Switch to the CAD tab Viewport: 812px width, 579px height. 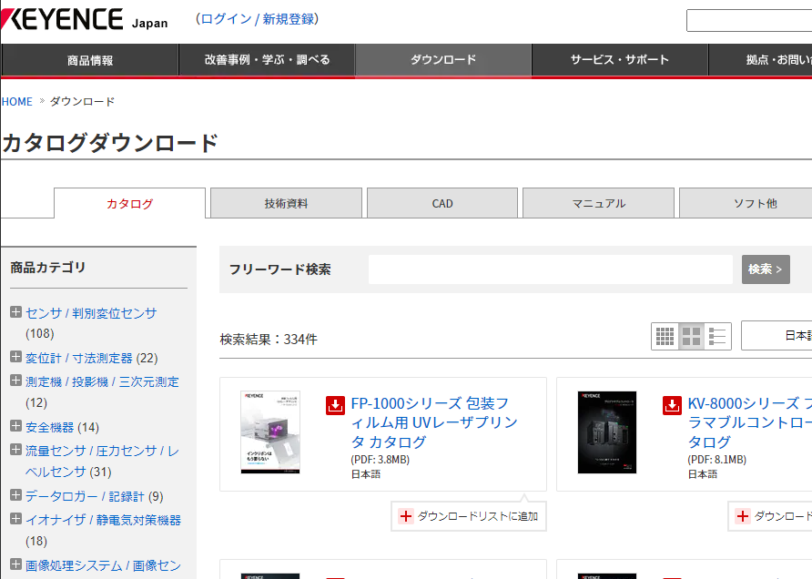442,203
